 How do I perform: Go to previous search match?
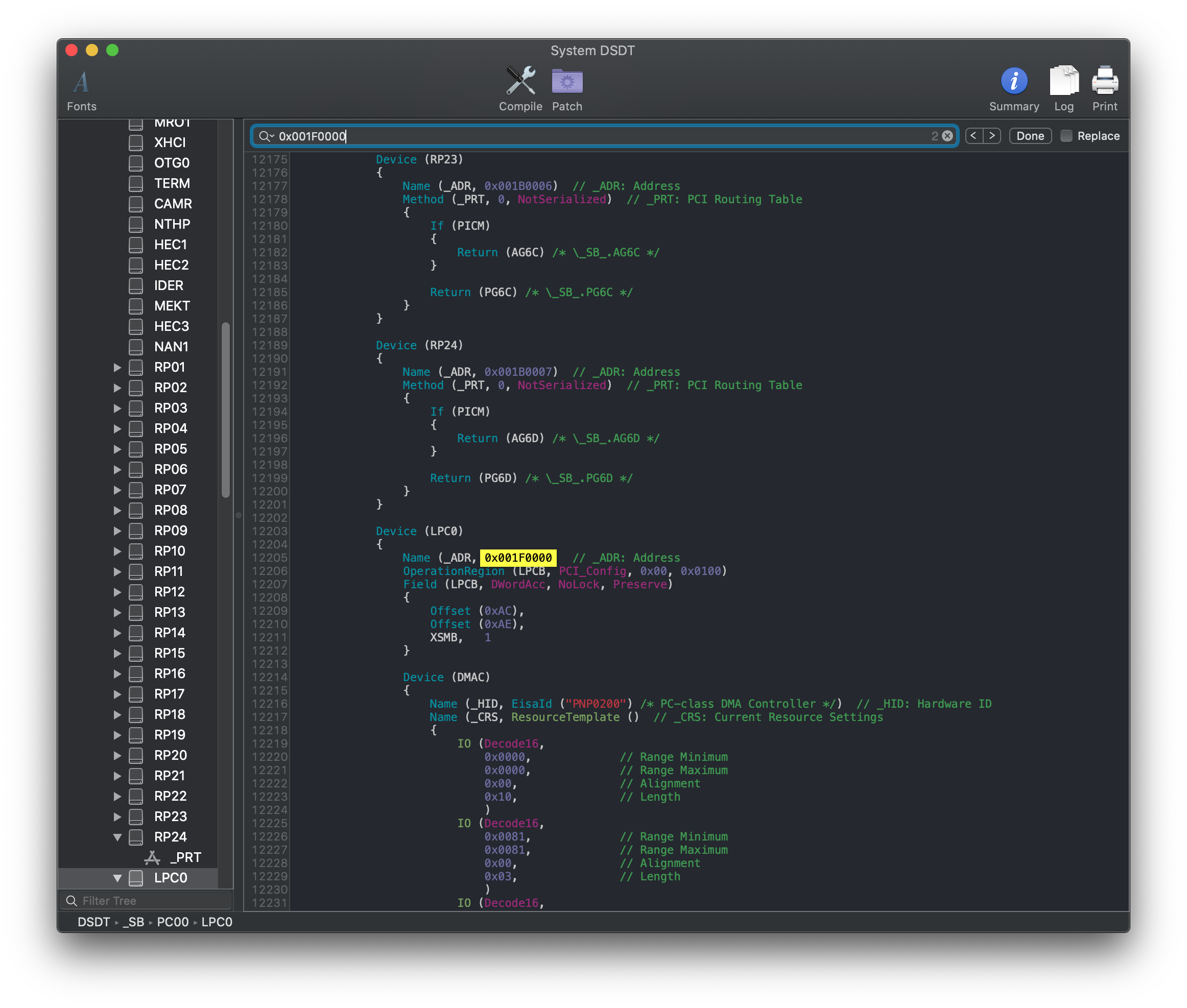(974, 136)
